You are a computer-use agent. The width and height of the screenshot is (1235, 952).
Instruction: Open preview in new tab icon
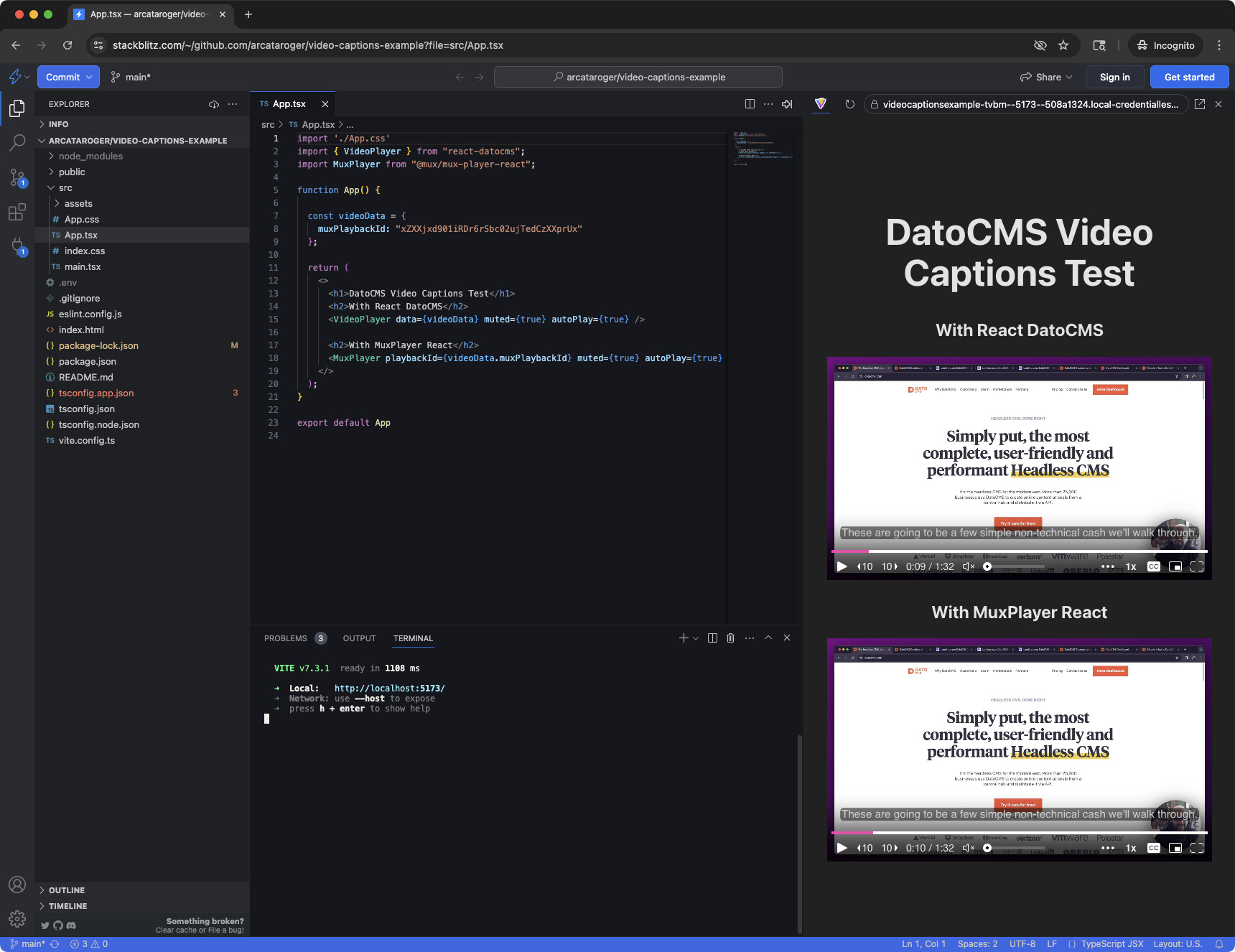click(x=1199, y=104)
